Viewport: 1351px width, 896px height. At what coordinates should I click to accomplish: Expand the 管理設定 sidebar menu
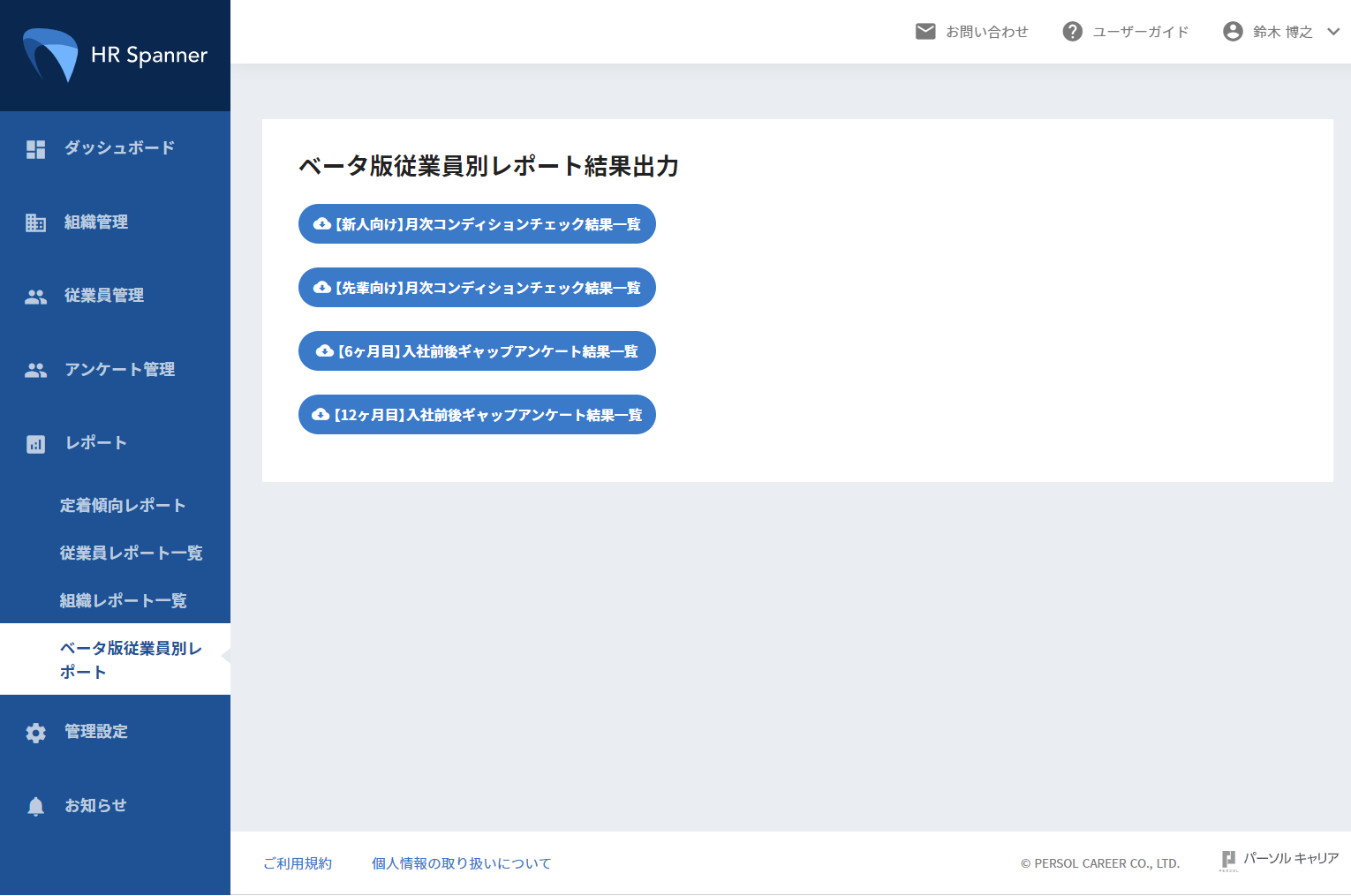pos(96,732)
